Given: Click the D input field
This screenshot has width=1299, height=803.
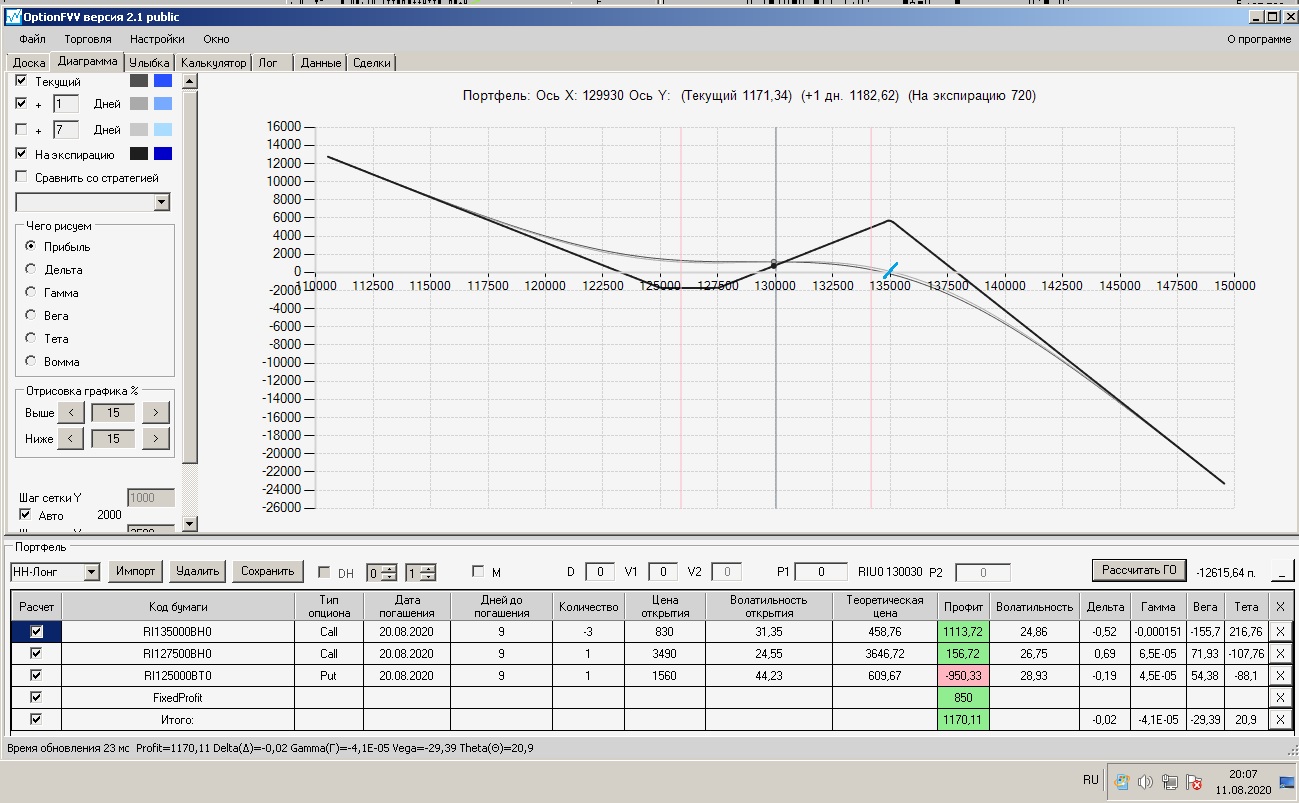Looking at the screenshot, I should 600,572.
